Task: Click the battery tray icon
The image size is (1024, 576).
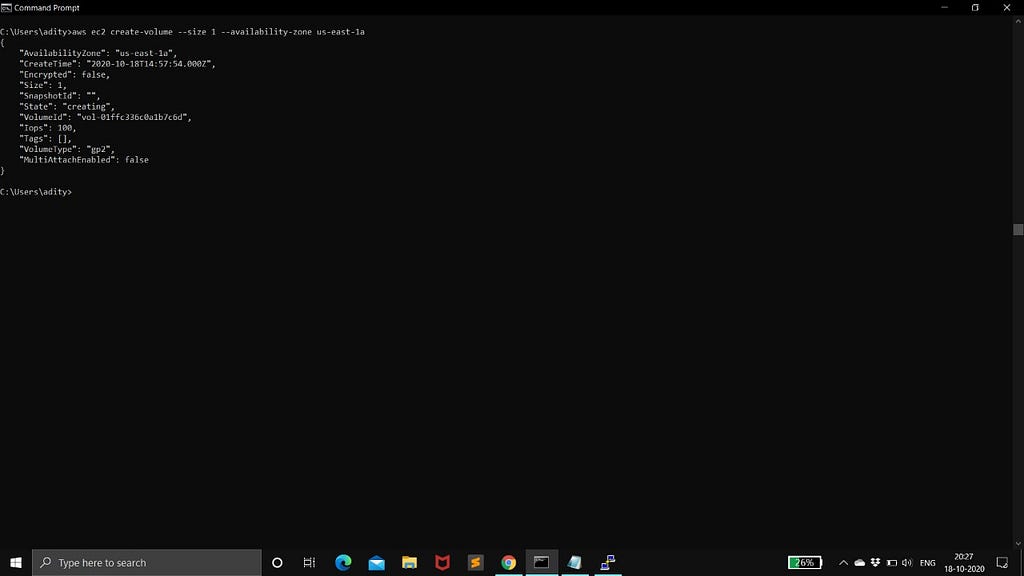Action: pyautogui.click(x=891, y=562)
